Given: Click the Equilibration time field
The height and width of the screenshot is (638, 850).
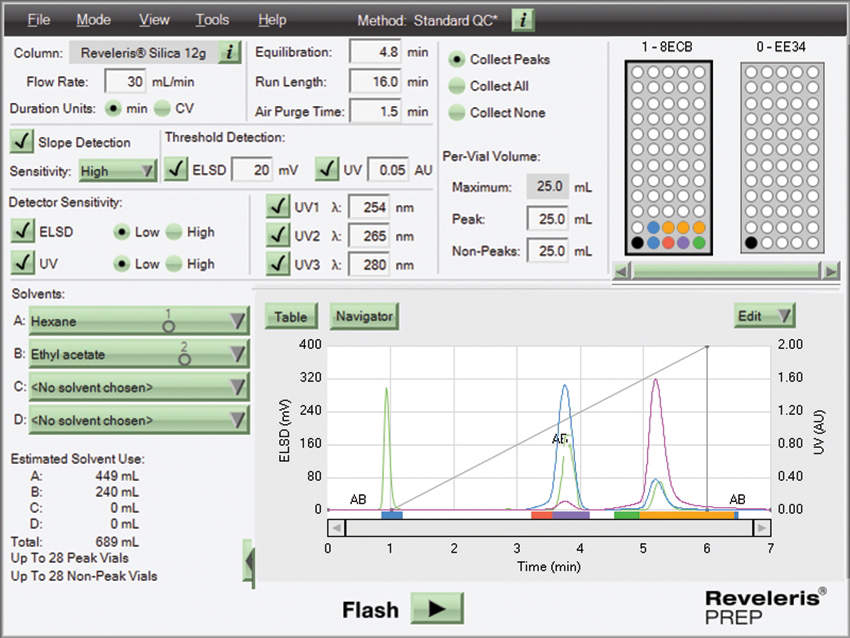Looking at the screenshot, I should tap(375, 52).
